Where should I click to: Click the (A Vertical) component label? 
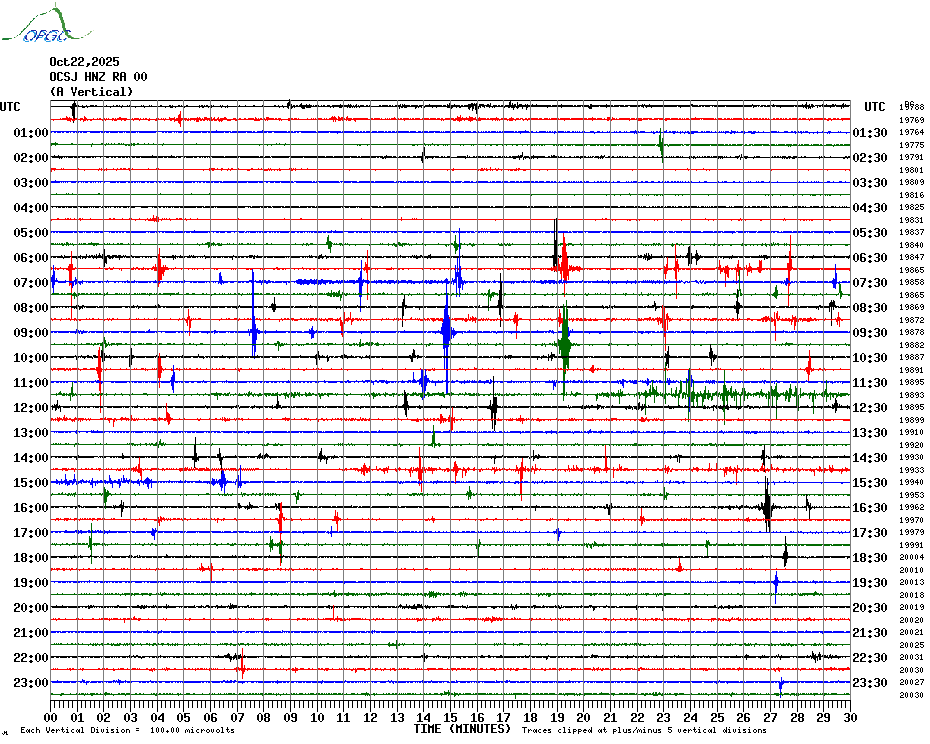point(91,92)
